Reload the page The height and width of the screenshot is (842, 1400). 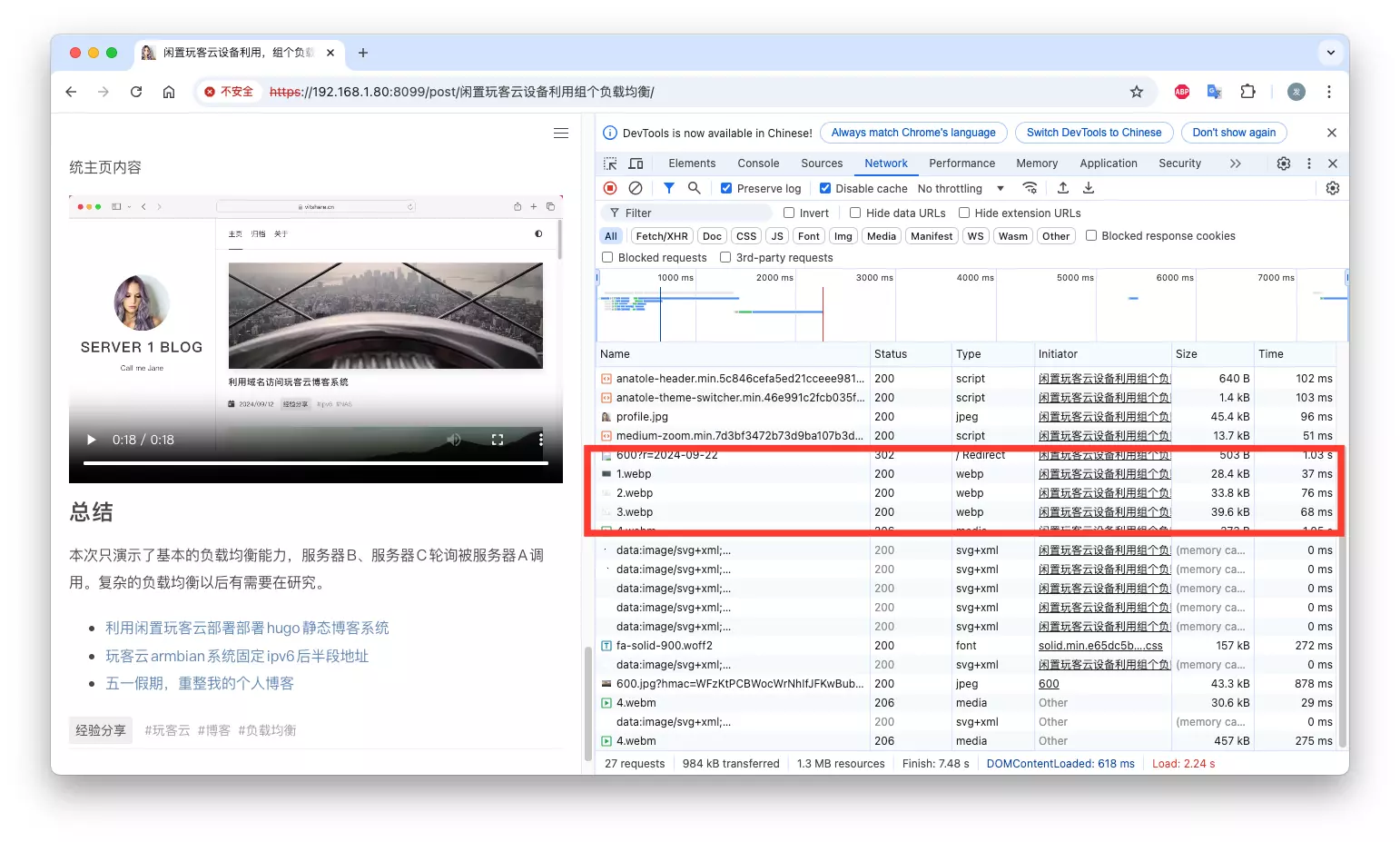(136, 92)
